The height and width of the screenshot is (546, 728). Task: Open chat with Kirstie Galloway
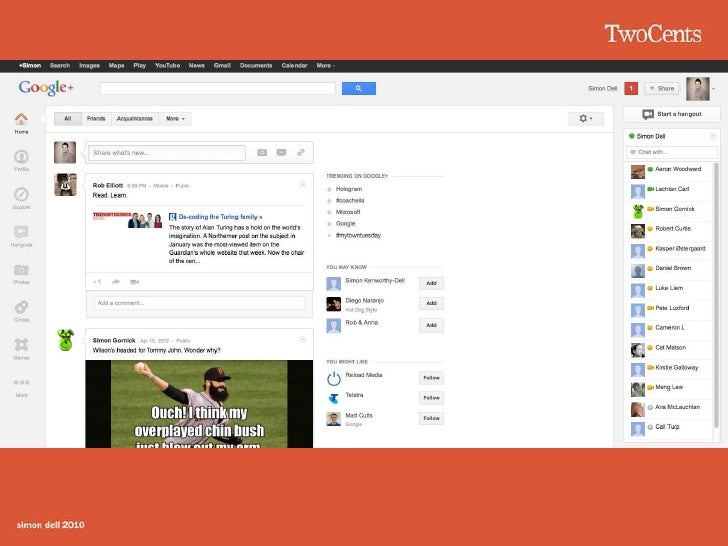tap(671, 369)
